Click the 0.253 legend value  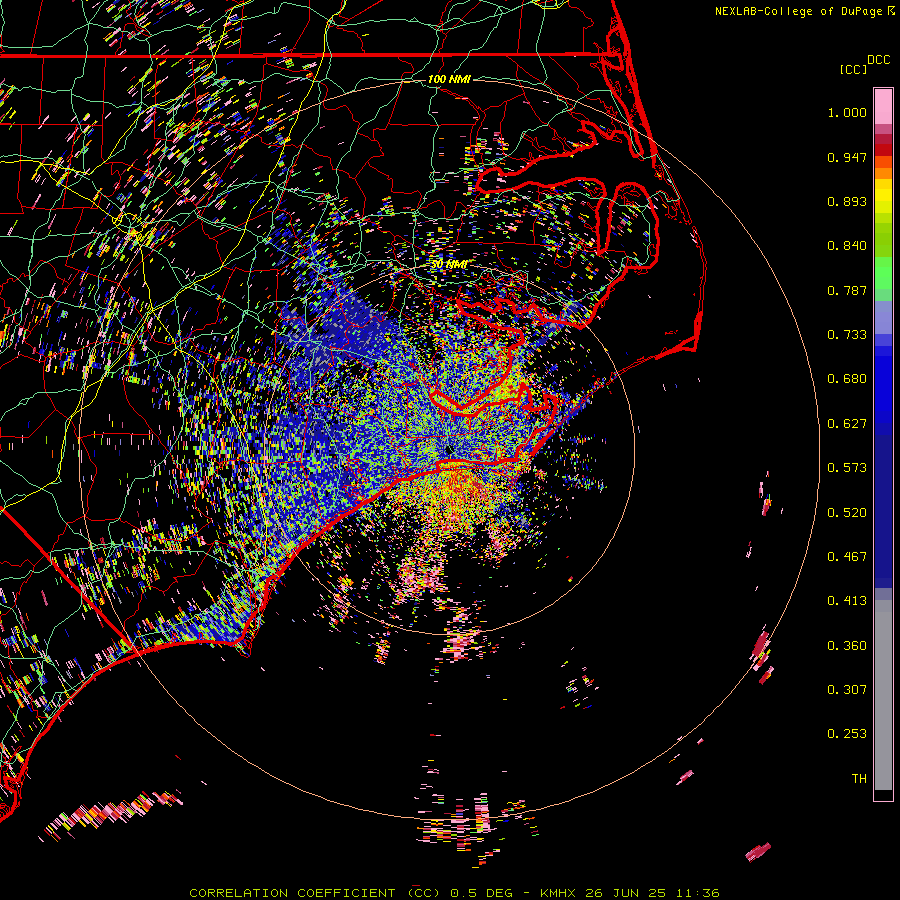pos(847,734)
